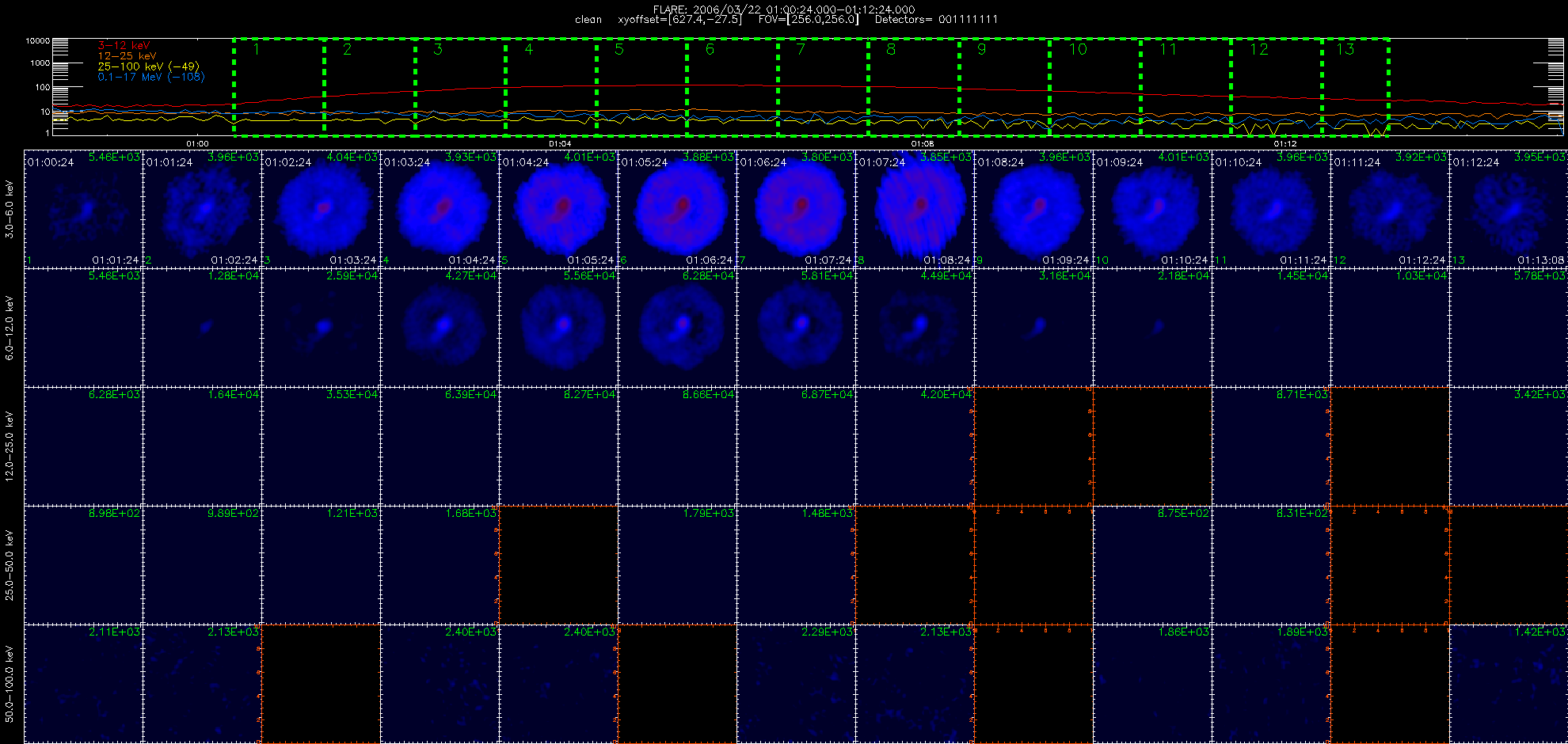Select interval 10 marker on the light curve
Image resolution: width=1568 pixels, height=744 pixels.
(x=1078, y=49)
